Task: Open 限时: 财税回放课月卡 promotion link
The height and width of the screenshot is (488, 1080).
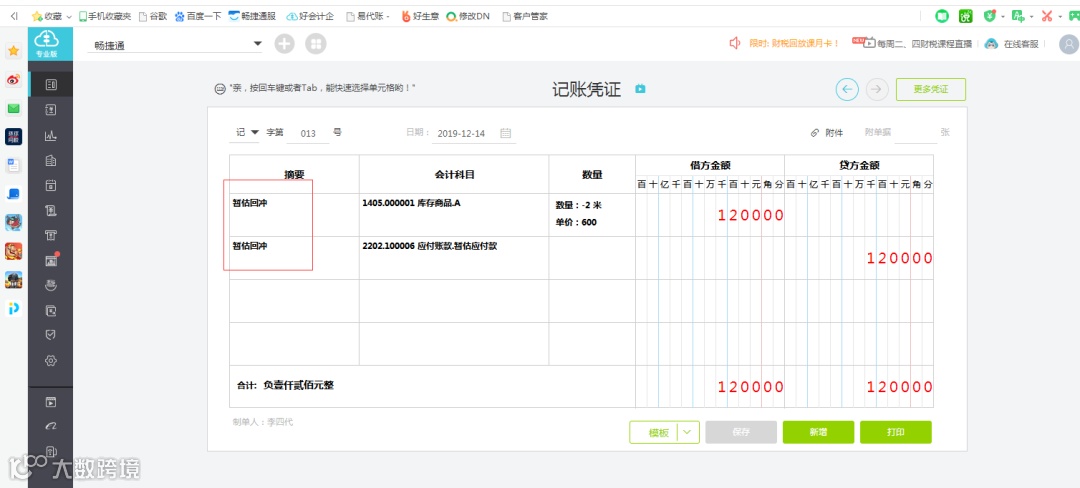Action: coord(794,43)
